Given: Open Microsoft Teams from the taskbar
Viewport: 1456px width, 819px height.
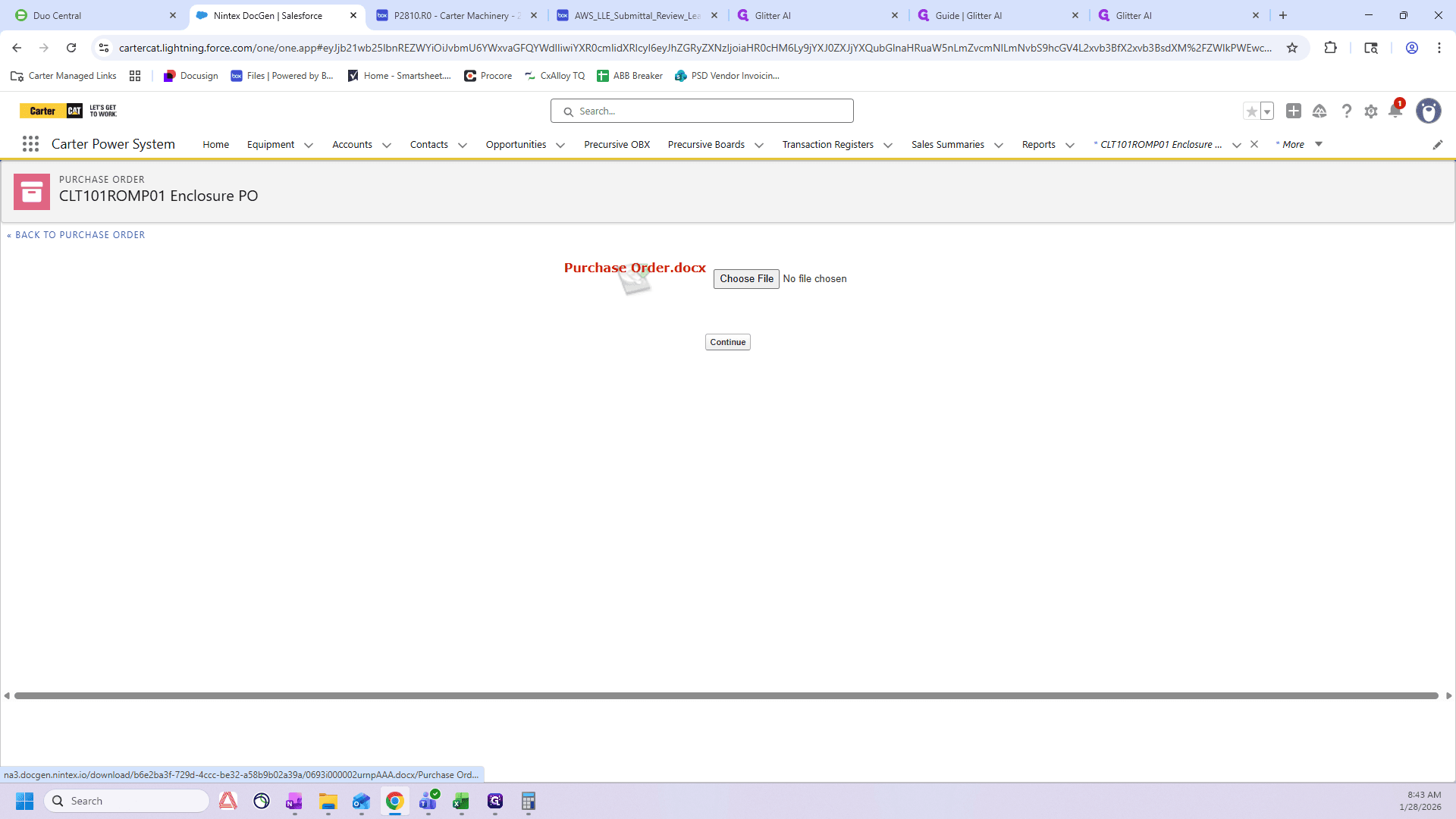Looking at the screenshot, I should pyautogui.click(x=428, y=801).
